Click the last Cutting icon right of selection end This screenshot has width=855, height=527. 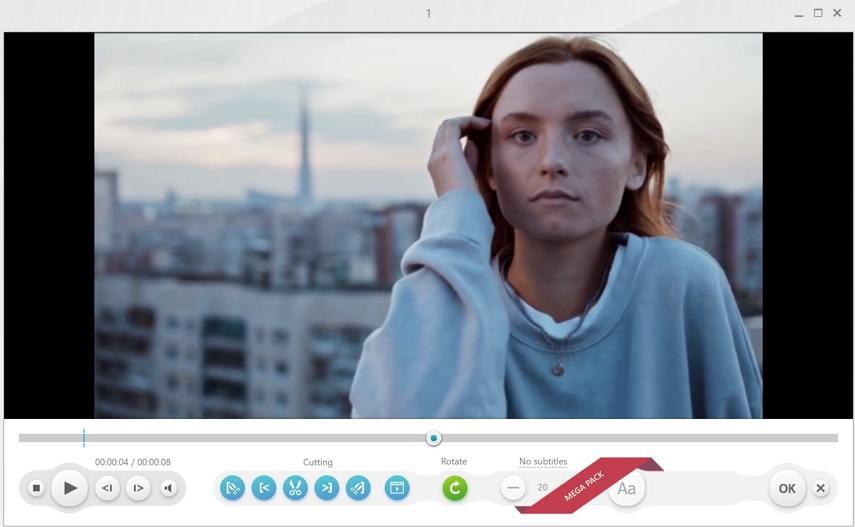pos(358,488)
